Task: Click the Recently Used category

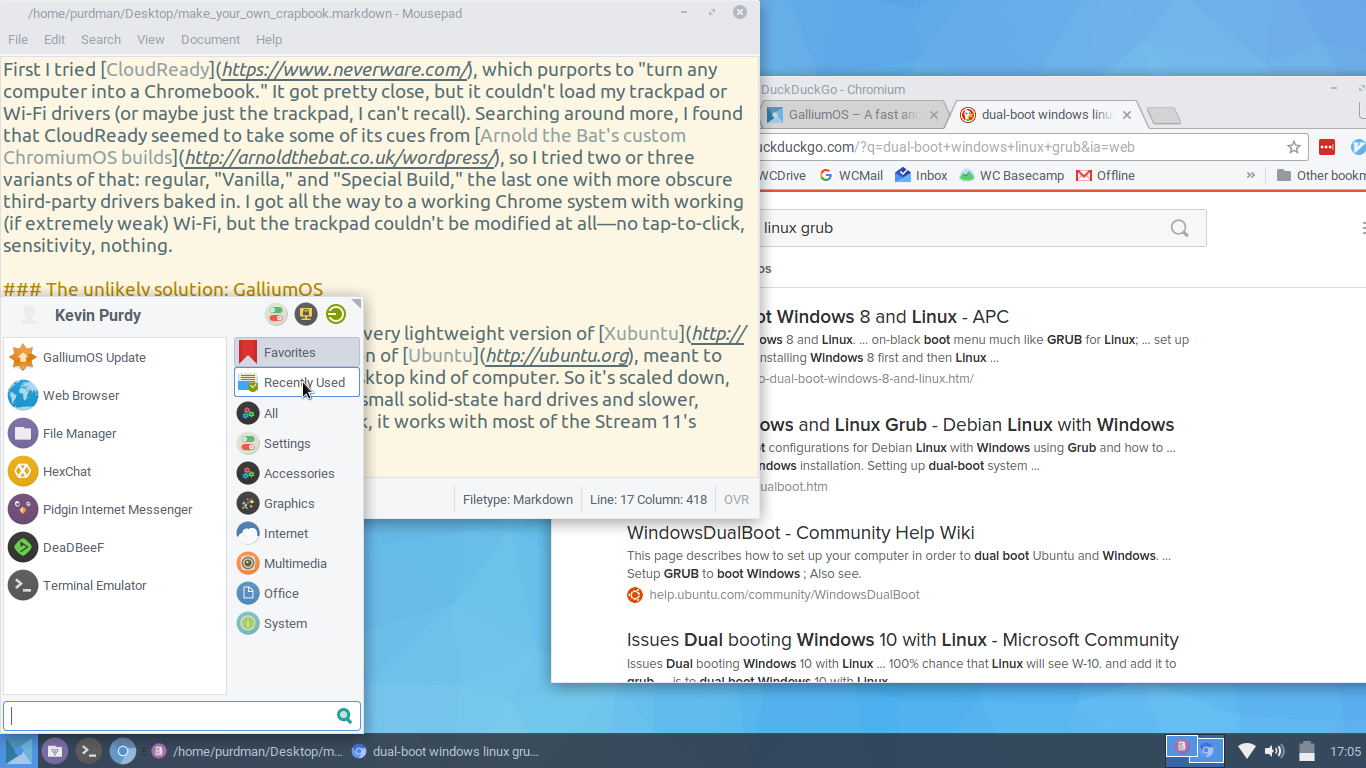Action: coord(297,382)
